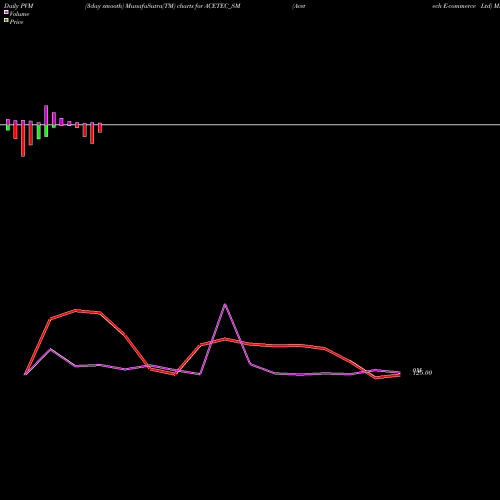Click the '125.60' price value label
This screenshot has height=500, width=500.
point(422,373)
